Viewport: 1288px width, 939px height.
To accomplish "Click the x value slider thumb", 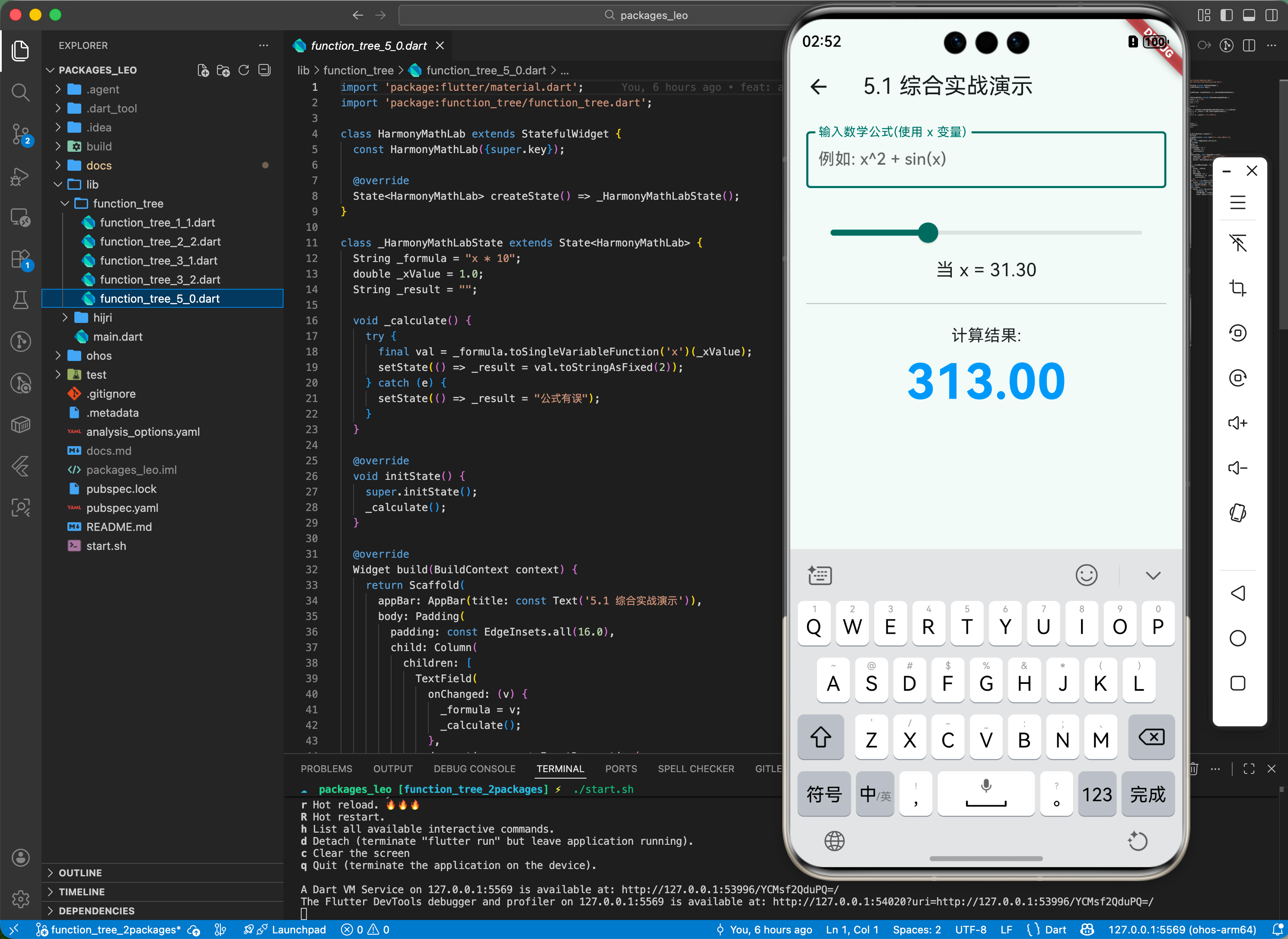I will click(928, 233).
